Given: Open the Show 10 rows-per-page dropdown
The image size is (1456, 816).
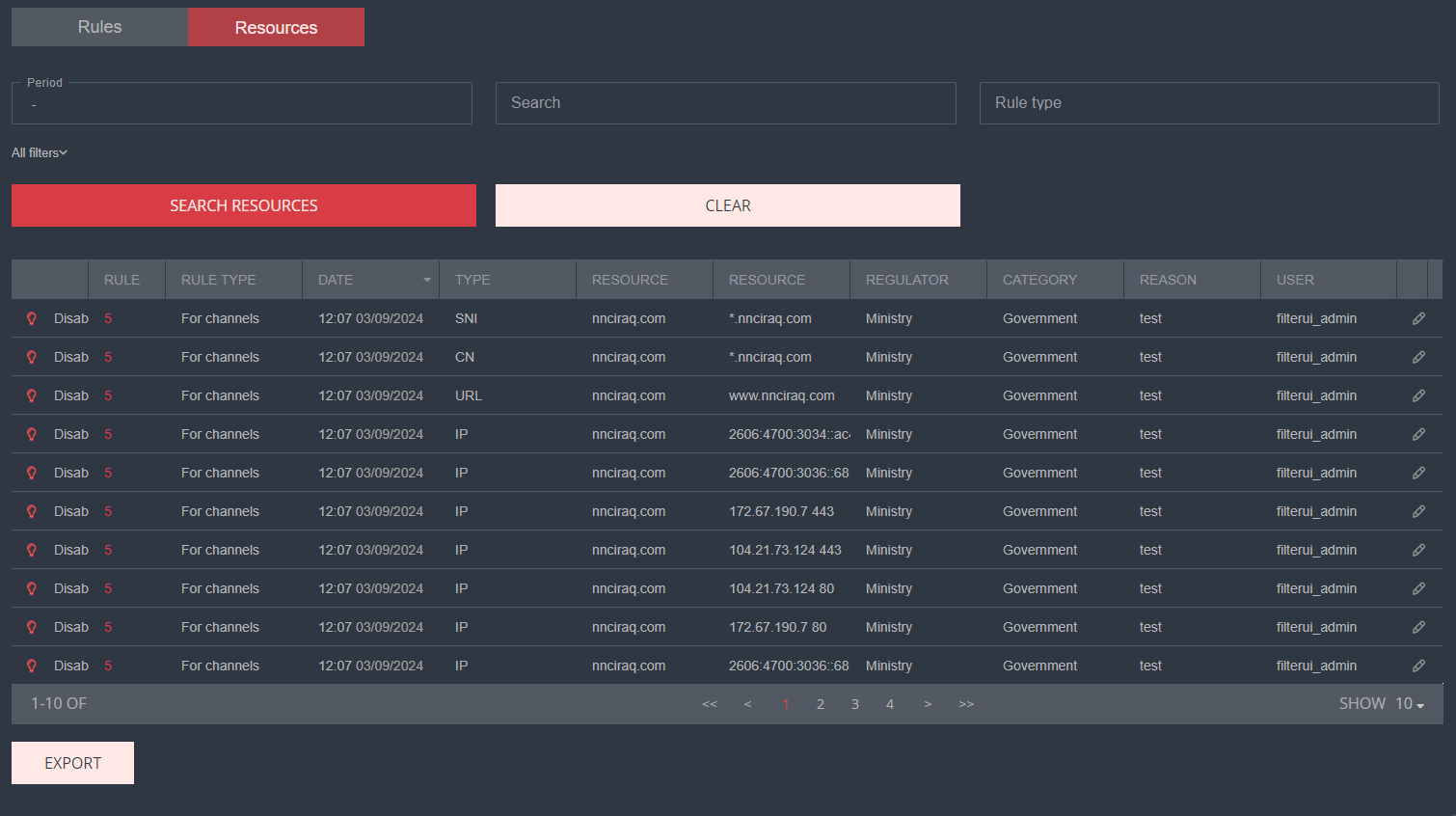Looking at the screenshot, I should click(1409, 704).
